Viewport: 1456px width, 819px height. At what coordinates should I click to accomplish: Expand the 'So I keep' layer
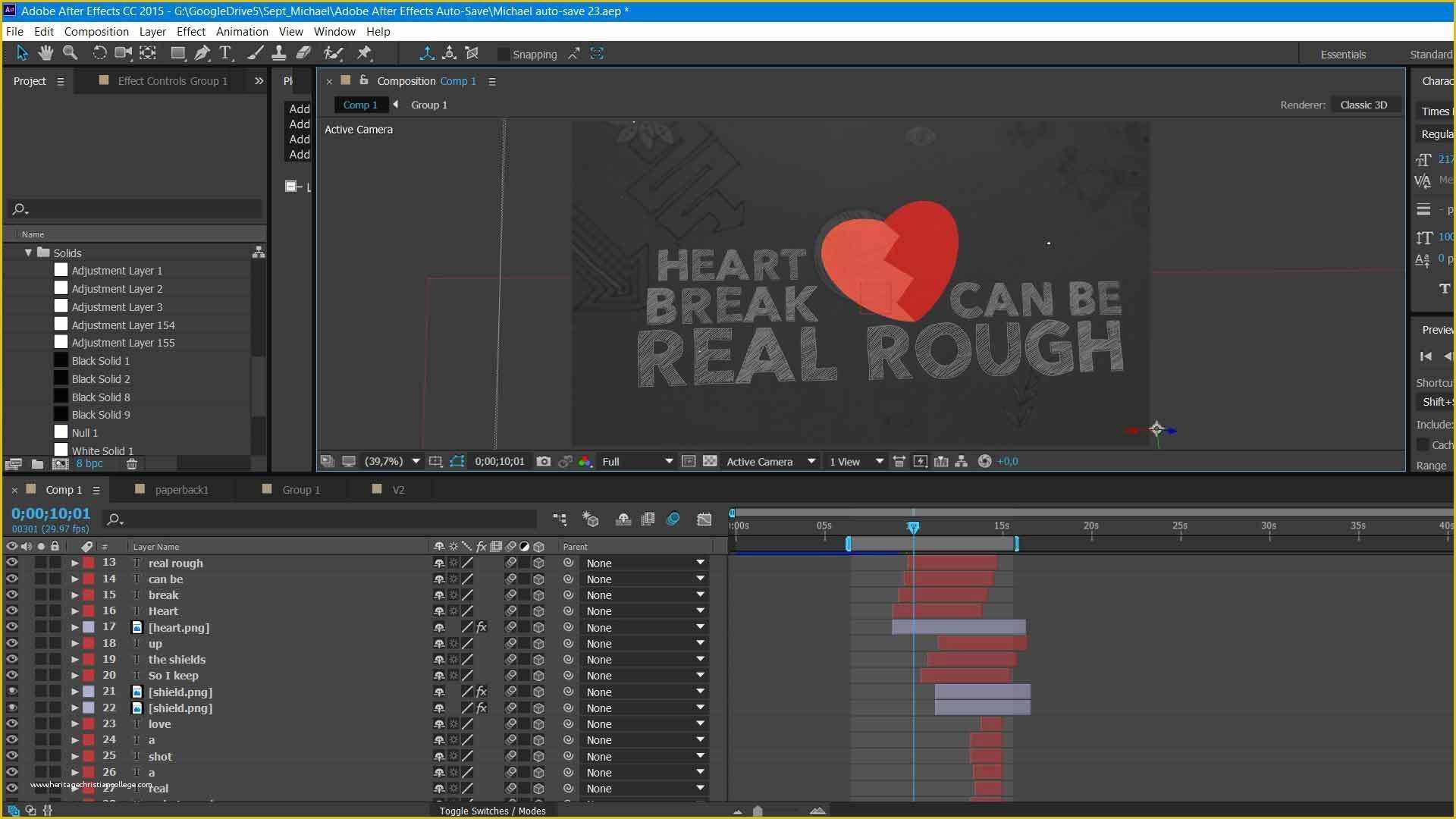pyautogui.click(x=74, y=675)
